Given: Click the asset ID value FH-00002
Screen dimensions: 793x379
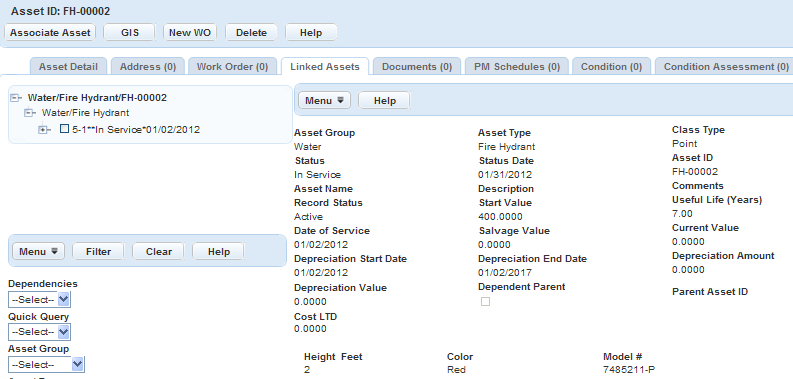Looking at the screenshot, I should (x=695, y=172).
